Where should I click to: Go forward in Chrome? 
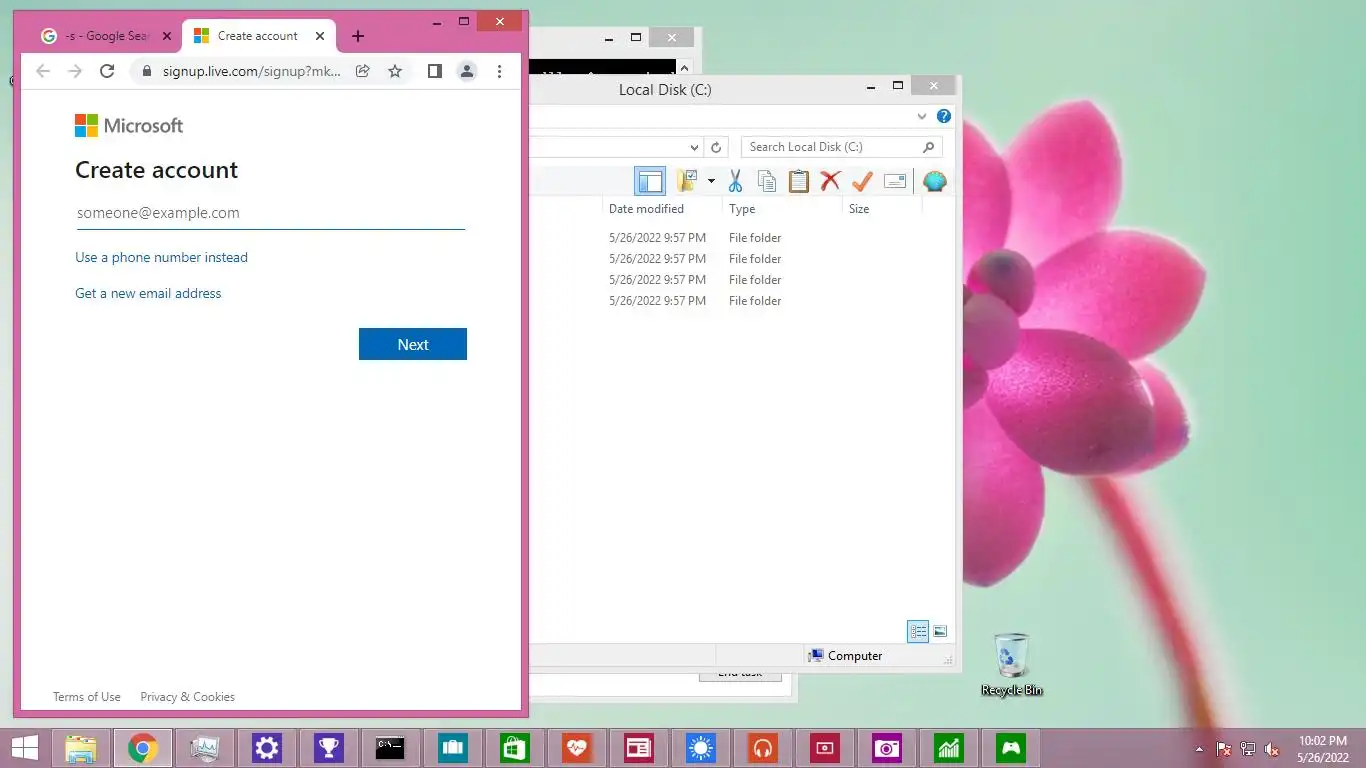click(x=75, y=71)
